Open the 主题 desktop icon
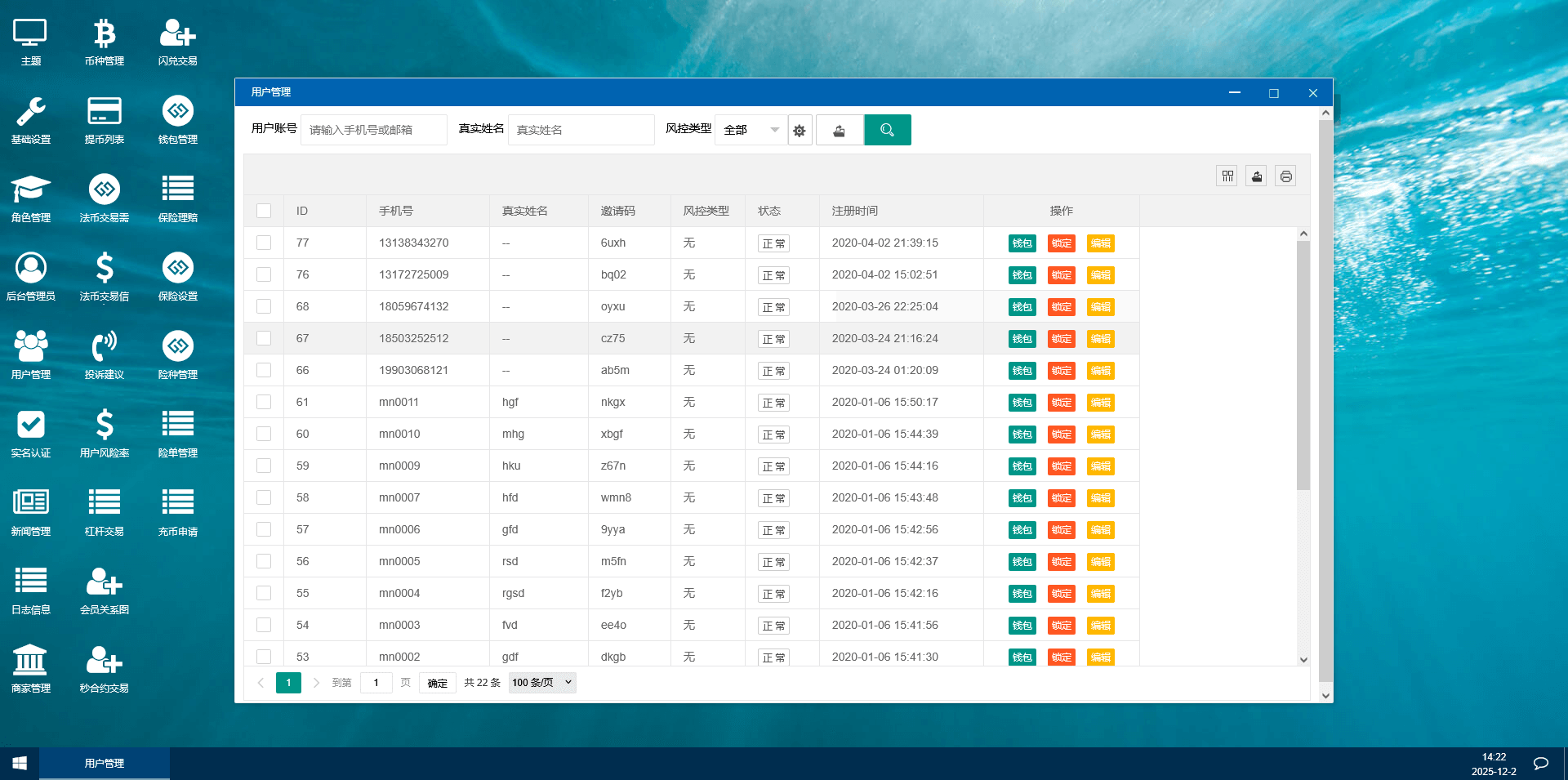Viewport: 1568px width, 780px height. click(x=30, y=41)
